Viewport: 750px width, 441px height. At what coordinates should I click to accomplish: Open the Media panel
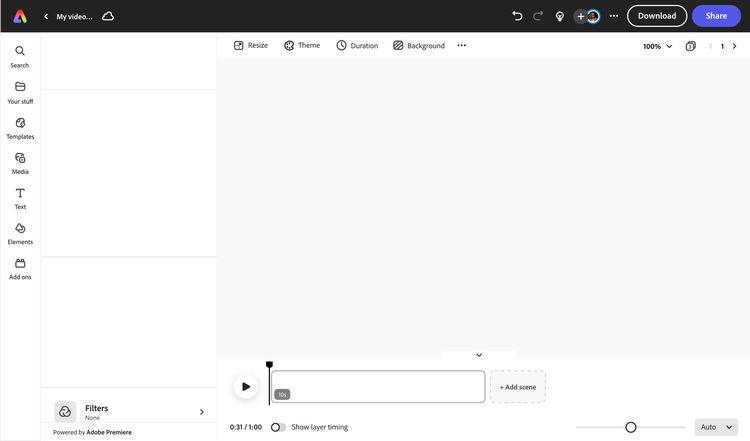tap(20, 162)
